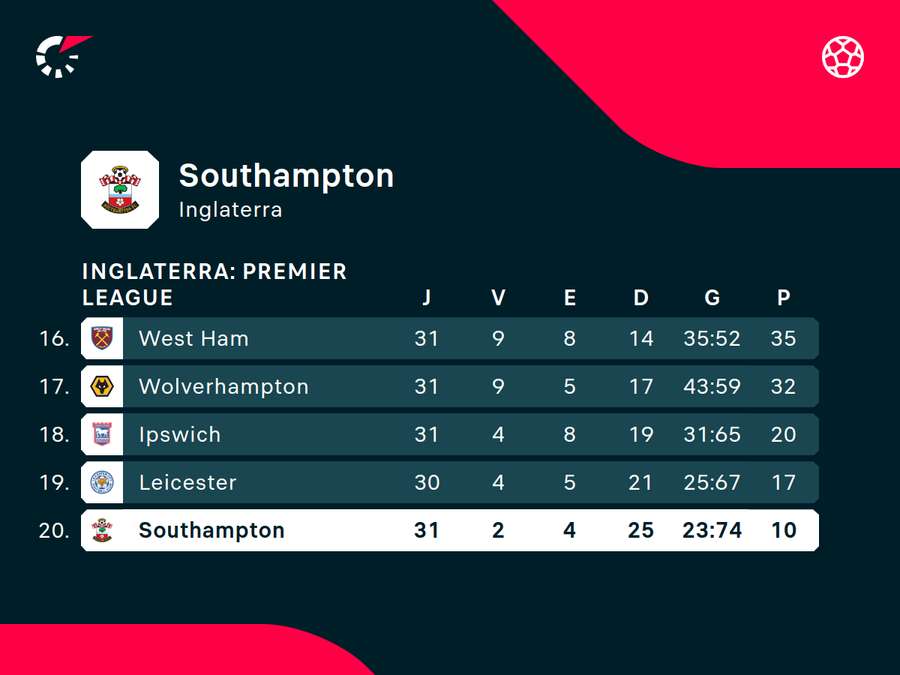Screen dimensions: 900x675
Task: Click the Leicester fox crest icon
Action: coord(102,482)
